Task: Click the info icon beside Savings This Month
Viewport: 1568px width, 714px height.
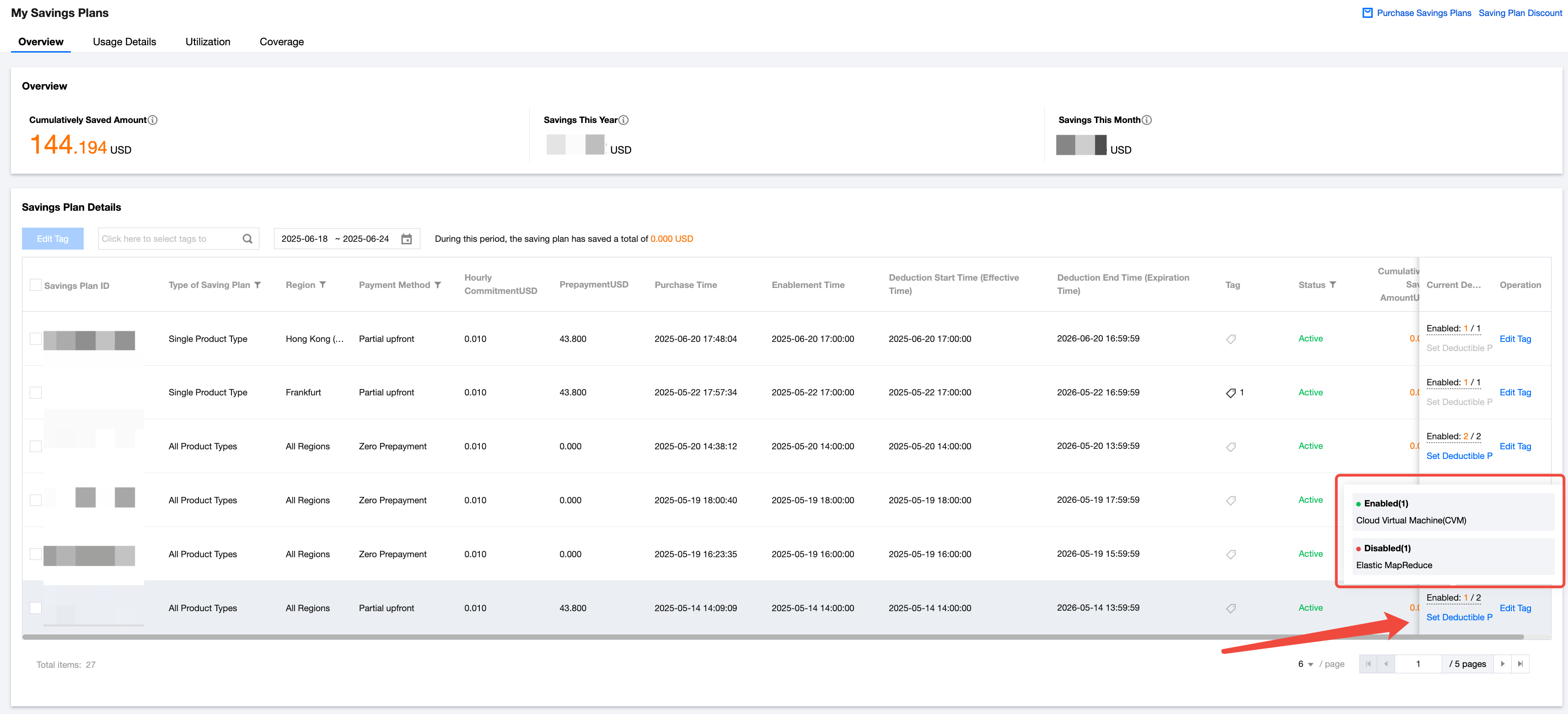Action: (1146, 120)
